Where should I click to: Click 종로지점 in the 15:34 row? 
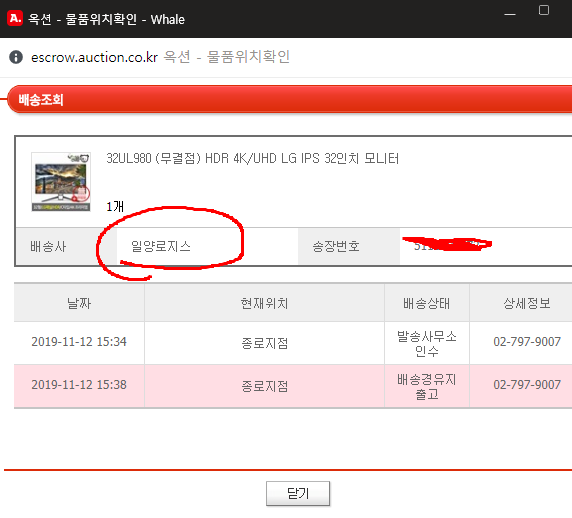coord(264,343)
